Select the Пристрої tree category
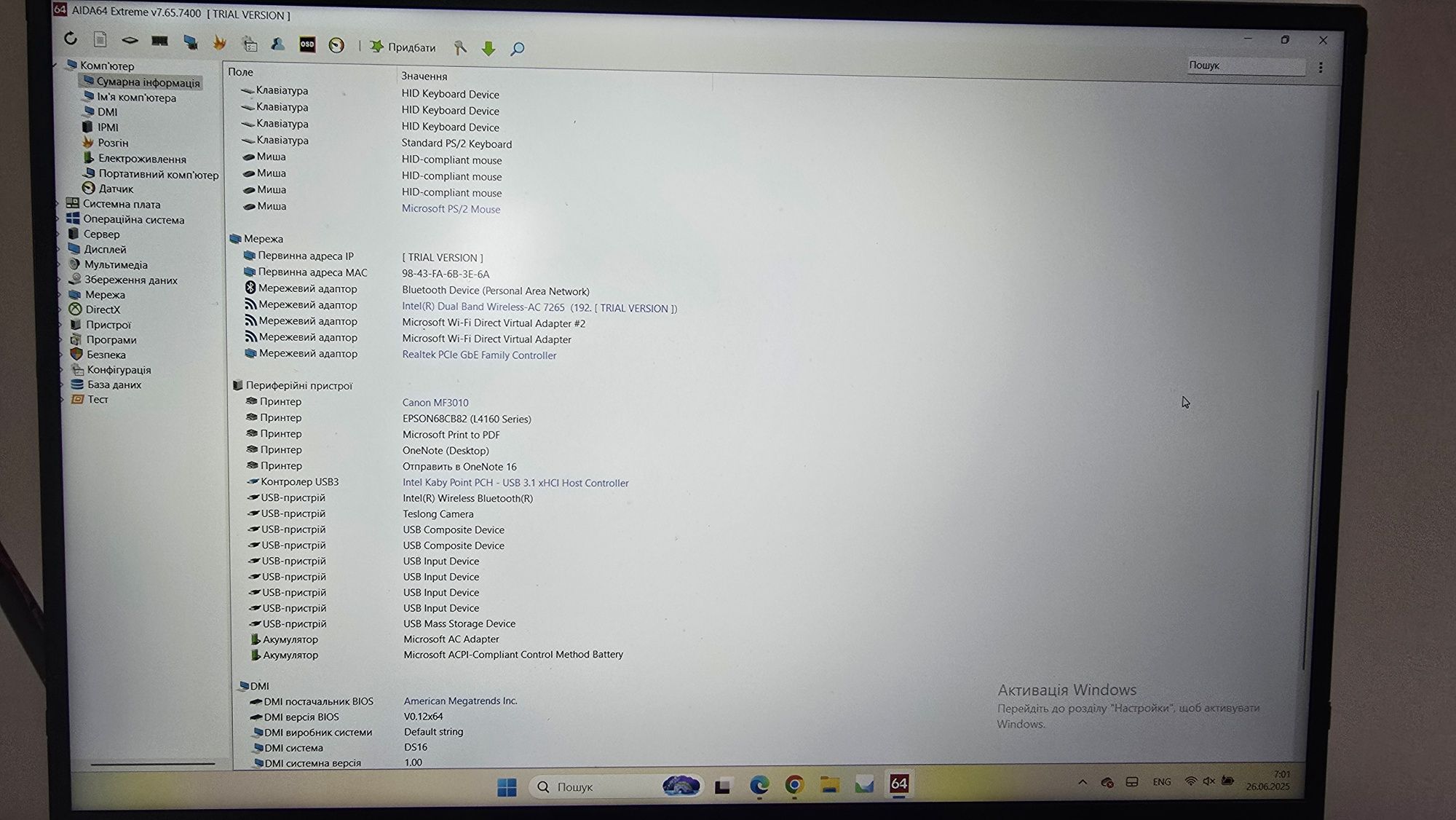Viewport: 1456px width, 820px height. coord(108,325)
